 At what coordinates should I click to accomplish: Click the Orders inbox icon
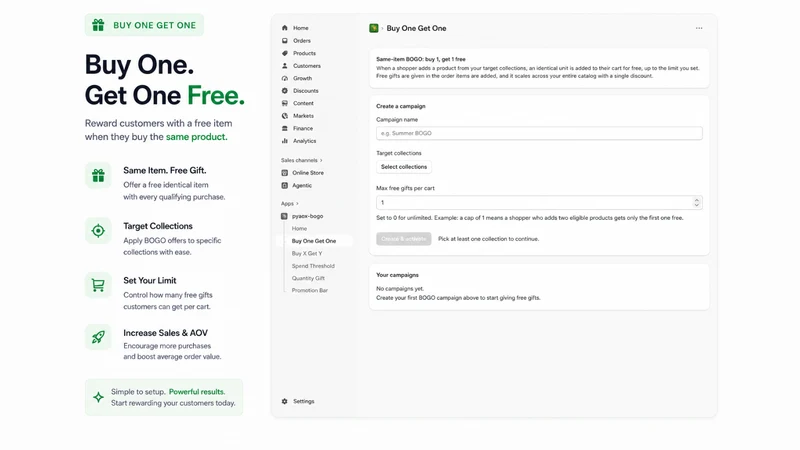(285, 41)
